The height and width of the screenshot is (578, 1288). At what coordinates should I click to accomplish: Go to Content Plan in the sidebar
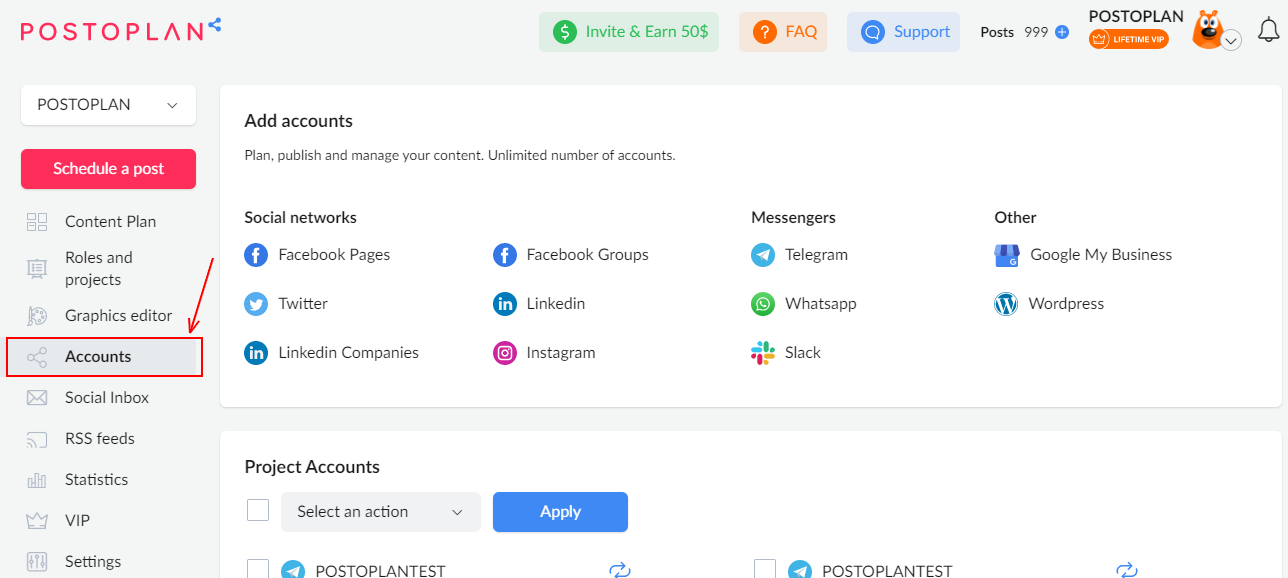coord(110,222)
